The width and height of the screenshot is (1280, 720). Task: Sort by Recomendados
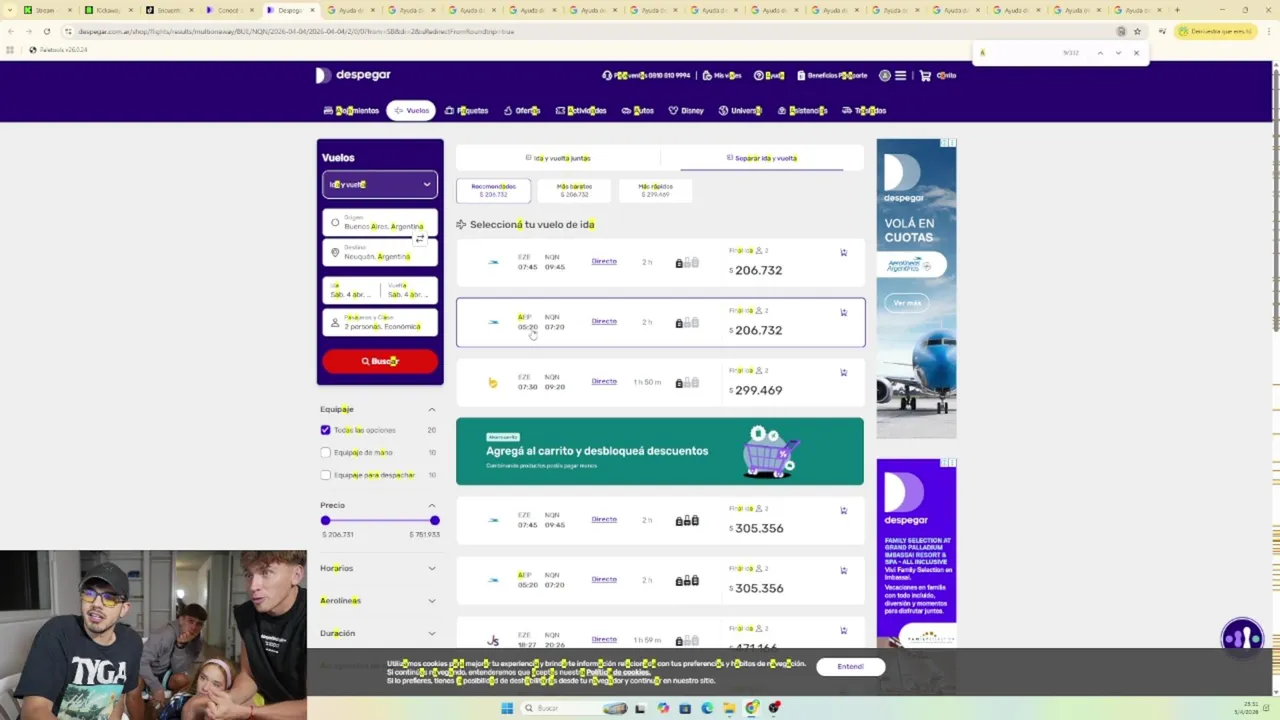click(x=494, y=190)
